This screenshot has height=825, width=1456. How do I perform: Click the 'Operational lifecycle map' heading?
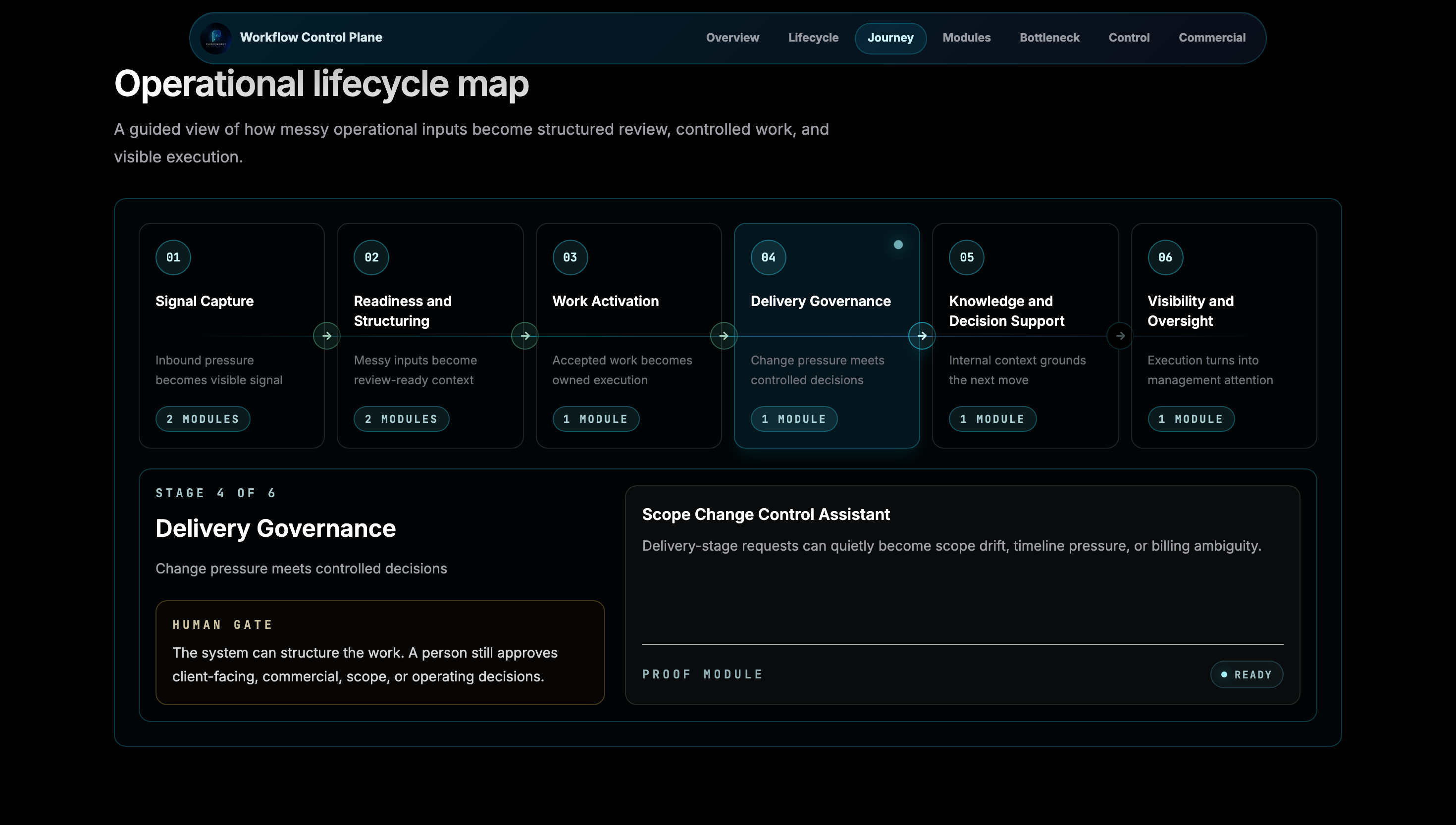coord(321,84)
